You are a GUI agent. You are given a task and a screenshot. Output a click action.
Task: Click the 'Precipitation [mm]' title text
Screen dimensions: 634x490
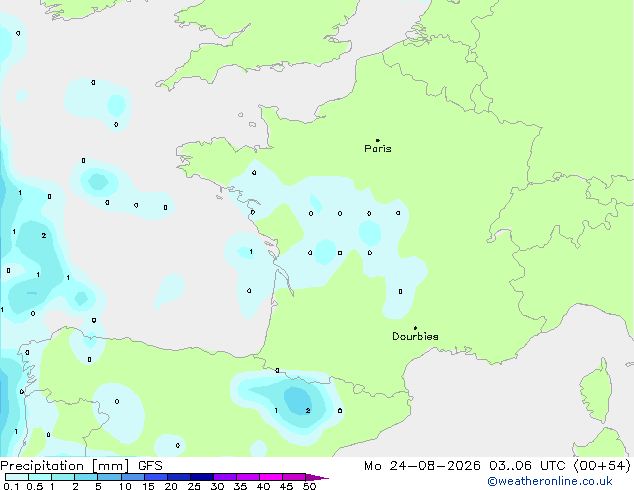[65, 466]
